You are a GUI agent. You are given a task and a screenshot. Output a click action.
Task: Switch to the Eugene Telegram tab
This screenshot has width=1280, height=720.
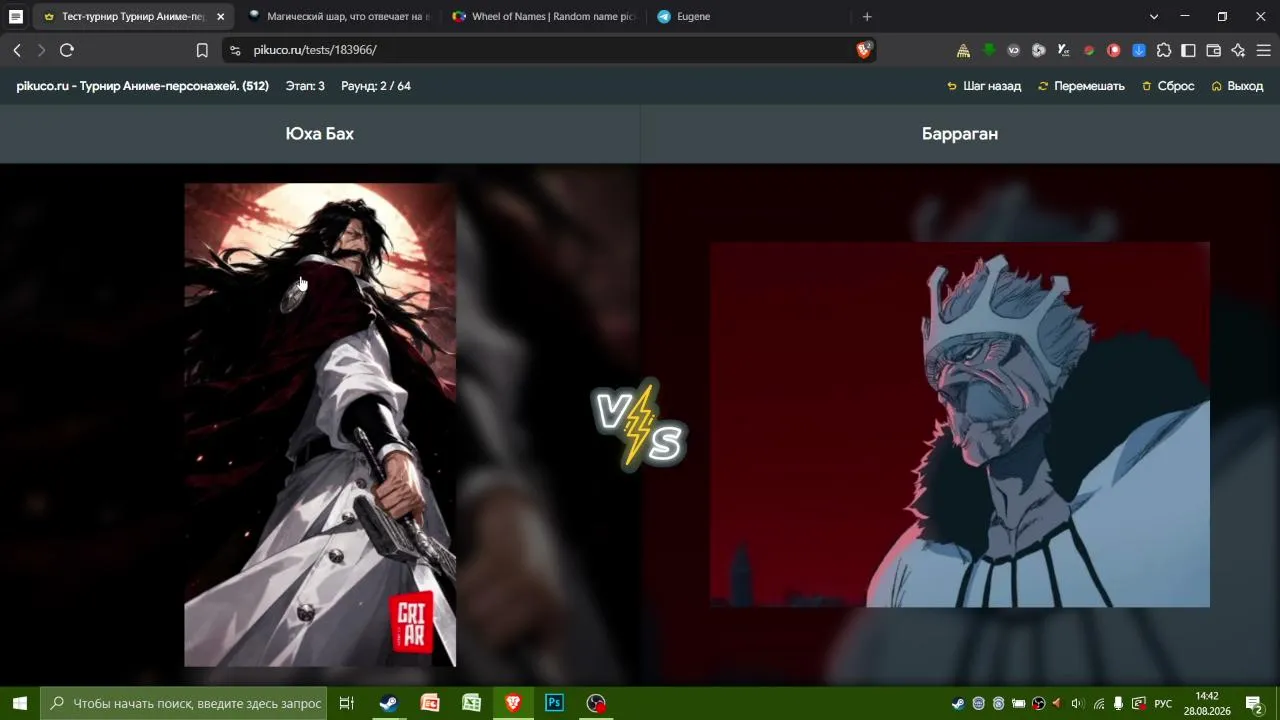click(748, 17)
